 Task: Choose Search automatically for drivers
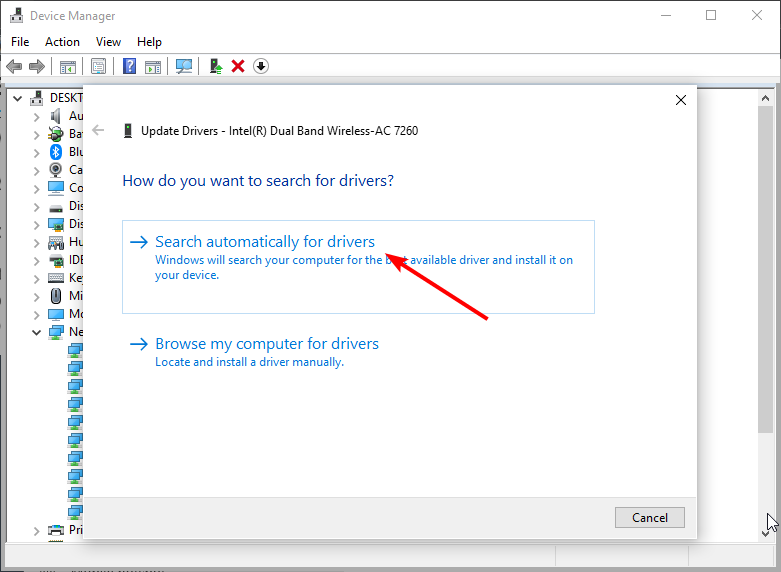pos(358,267)
